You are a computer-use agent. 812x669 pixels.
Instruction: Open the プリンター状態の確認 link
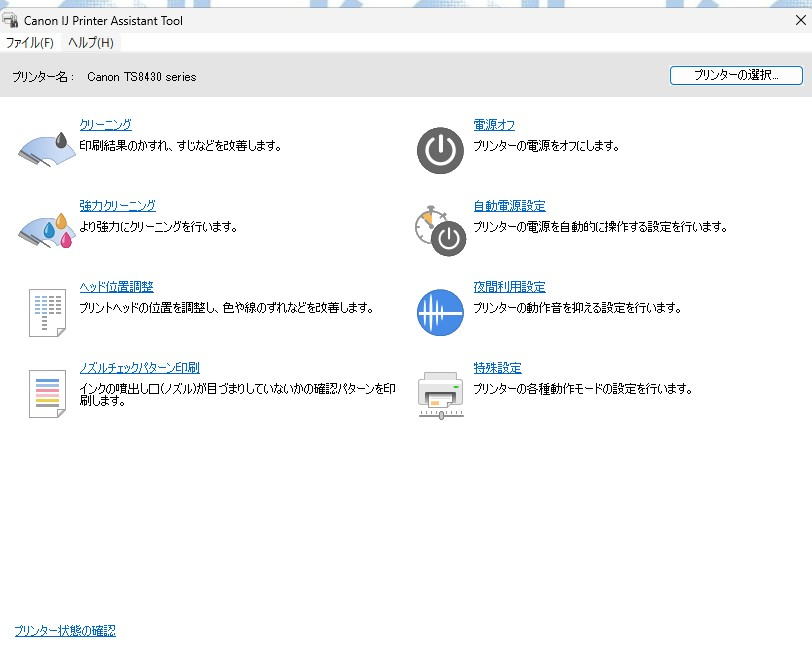[65, 631]
